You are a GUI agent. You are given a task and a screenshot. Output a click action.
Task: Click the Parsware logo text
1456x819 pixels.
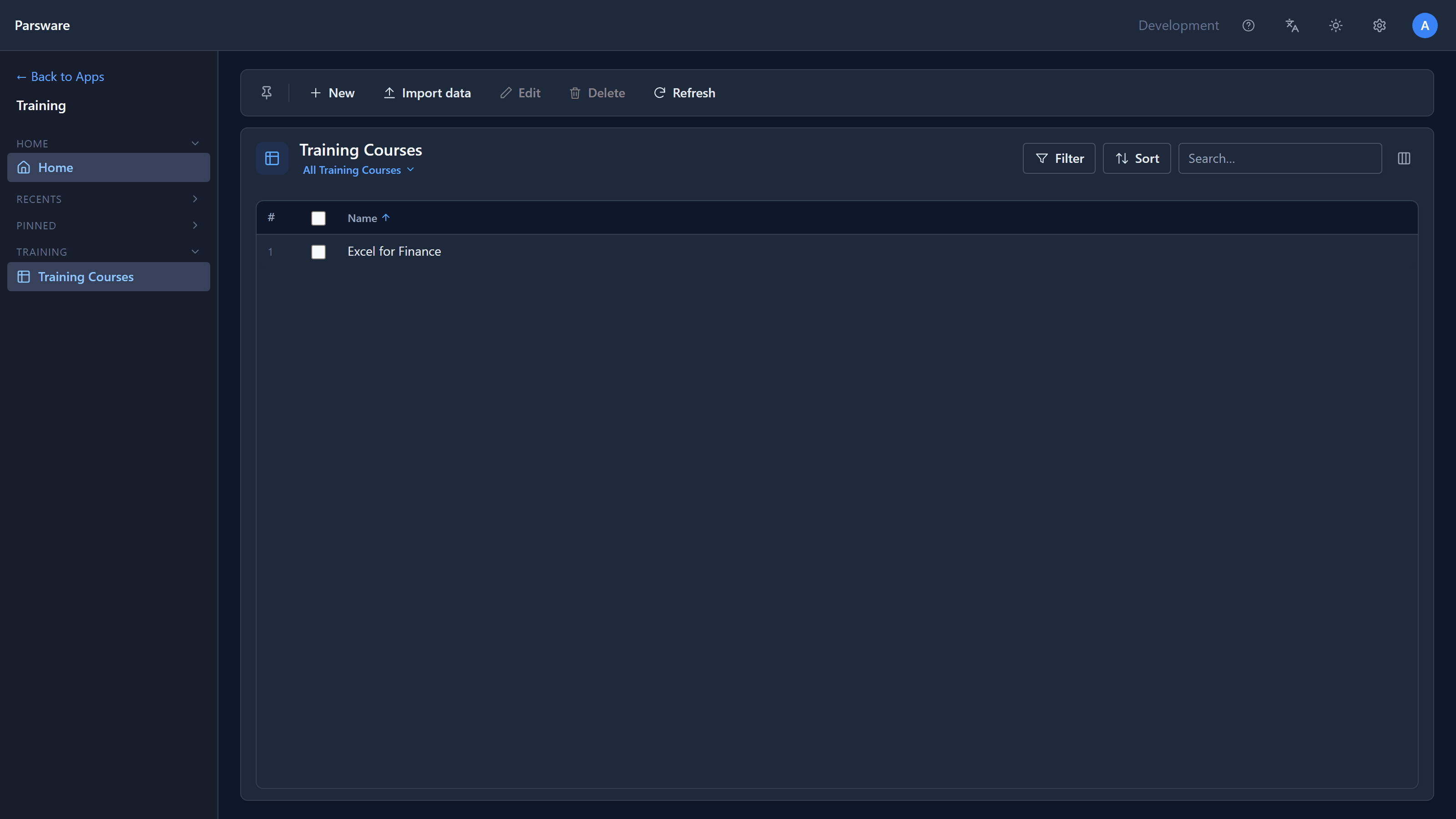pyautogui.click(x=42, y=25)
